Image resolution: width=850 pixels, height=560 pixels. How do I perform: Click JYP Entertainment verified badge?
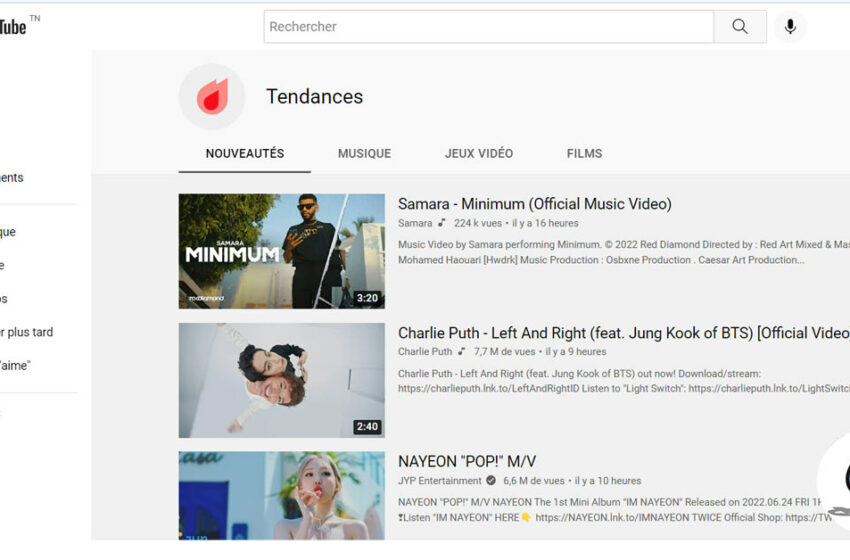tap(491, 480)
